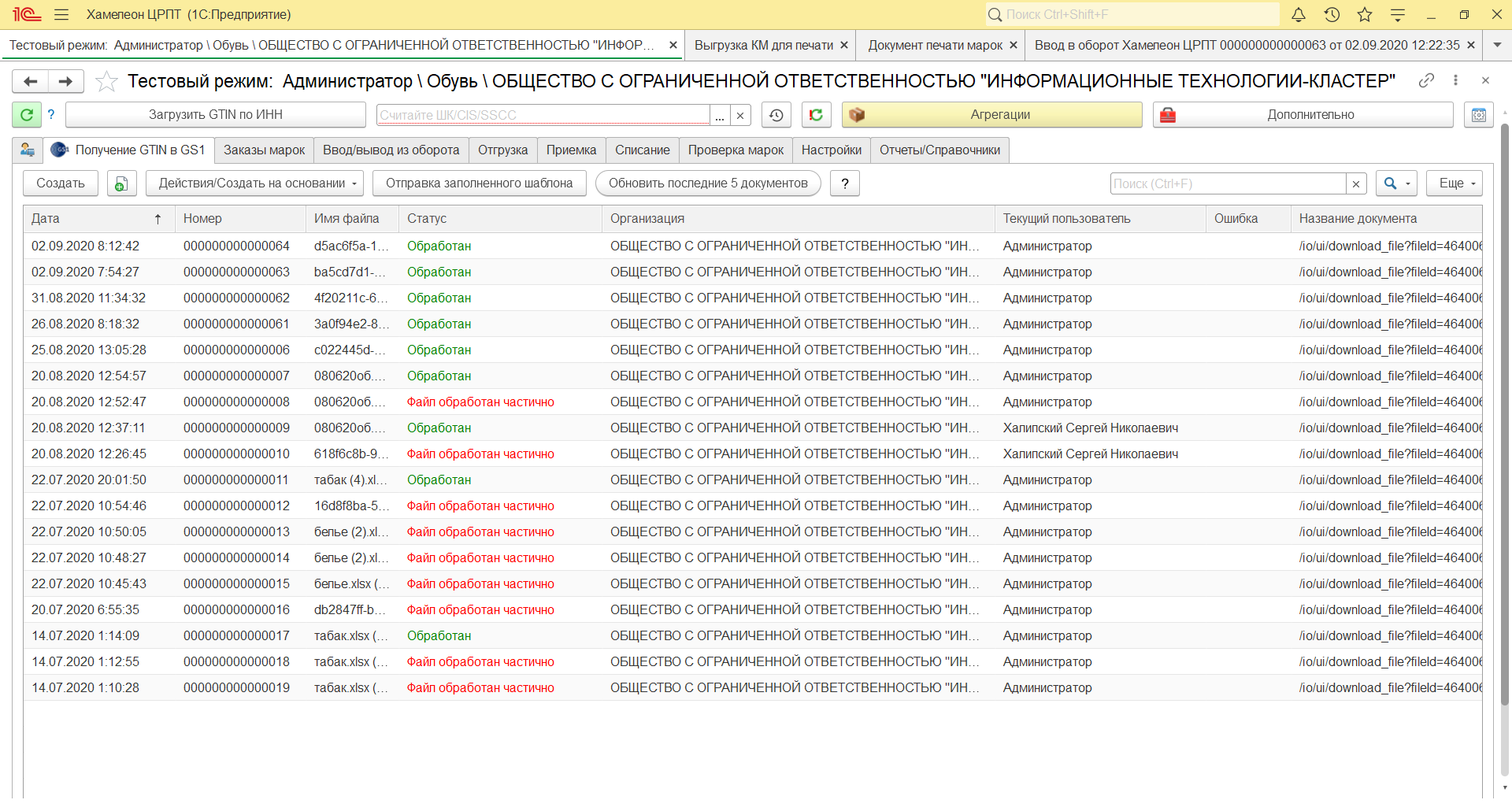1512x811 pixels.
Task: Open the notifications bell icon
Action: pyautogui.click(x=1299, y=15)
